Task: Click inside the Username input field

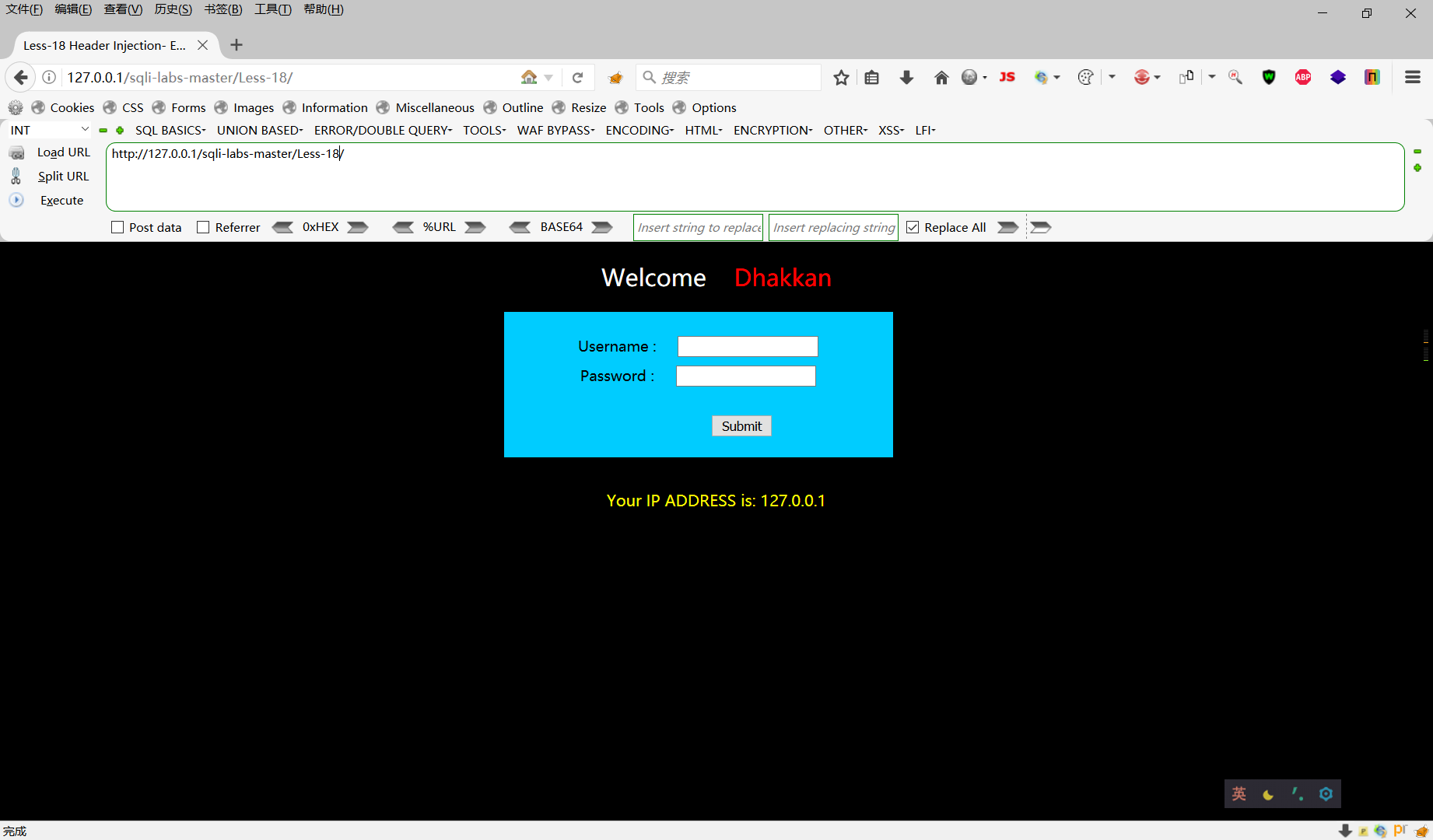Action: (747, 346)
